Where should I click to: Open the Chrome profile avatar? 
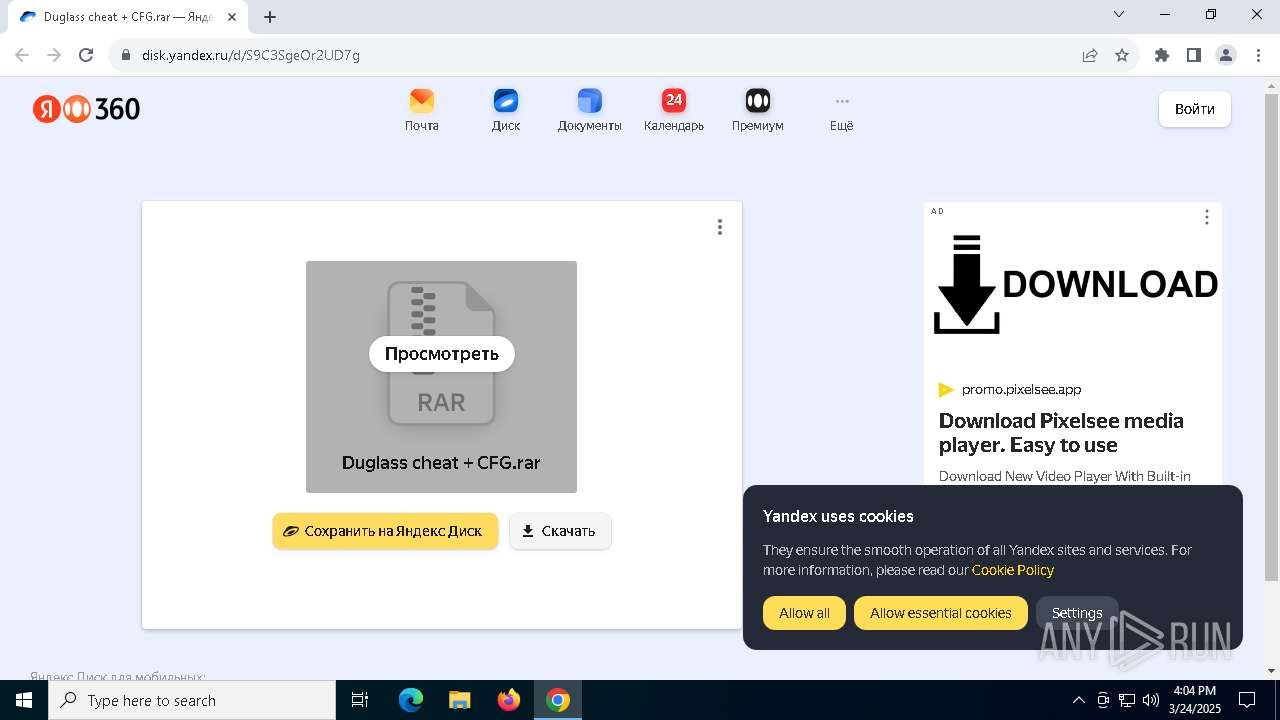1226,55
